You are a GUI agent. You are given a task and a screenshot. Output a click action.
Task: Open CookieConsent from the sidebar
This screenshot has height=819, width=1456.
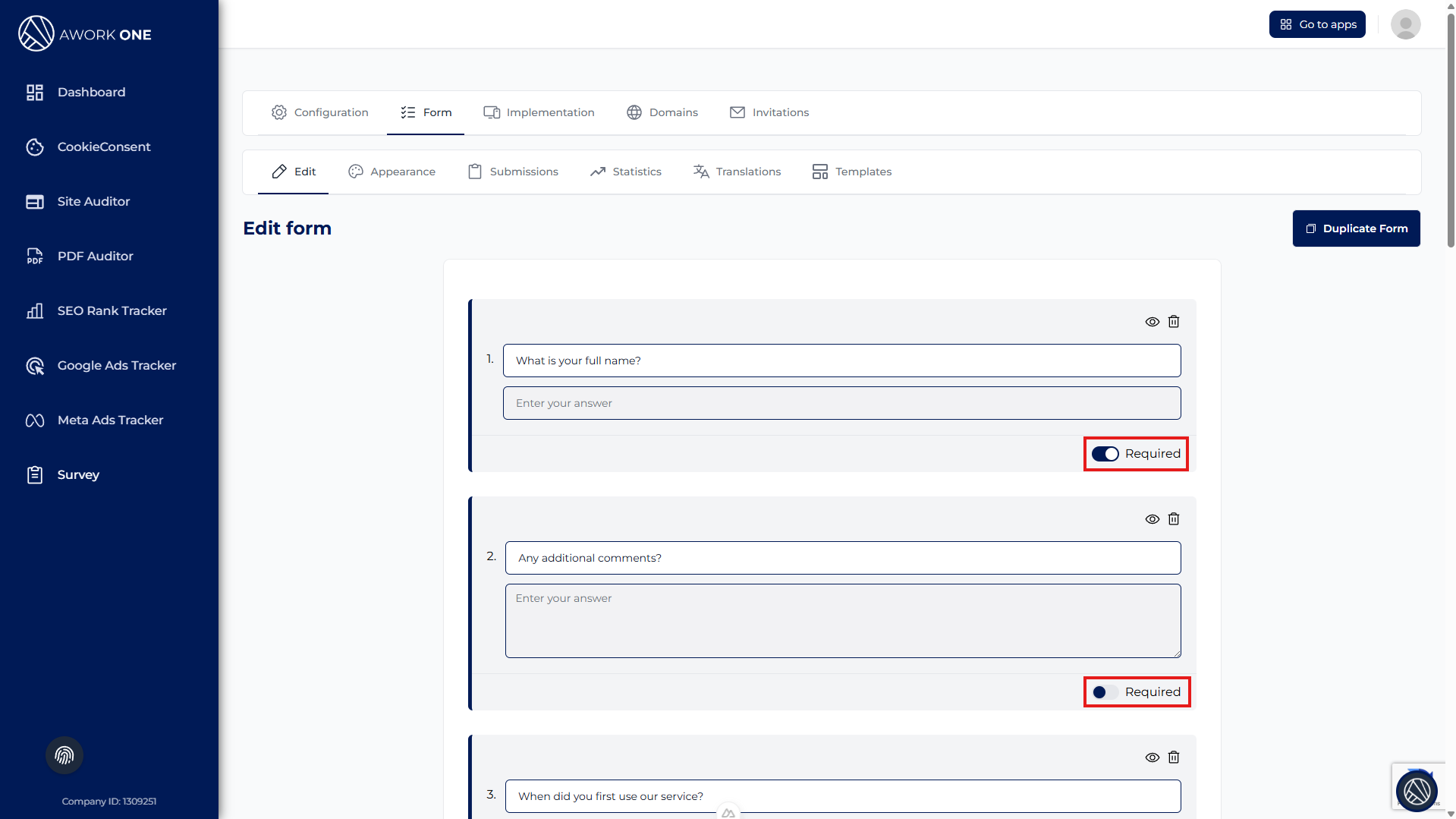coord(104,146)
